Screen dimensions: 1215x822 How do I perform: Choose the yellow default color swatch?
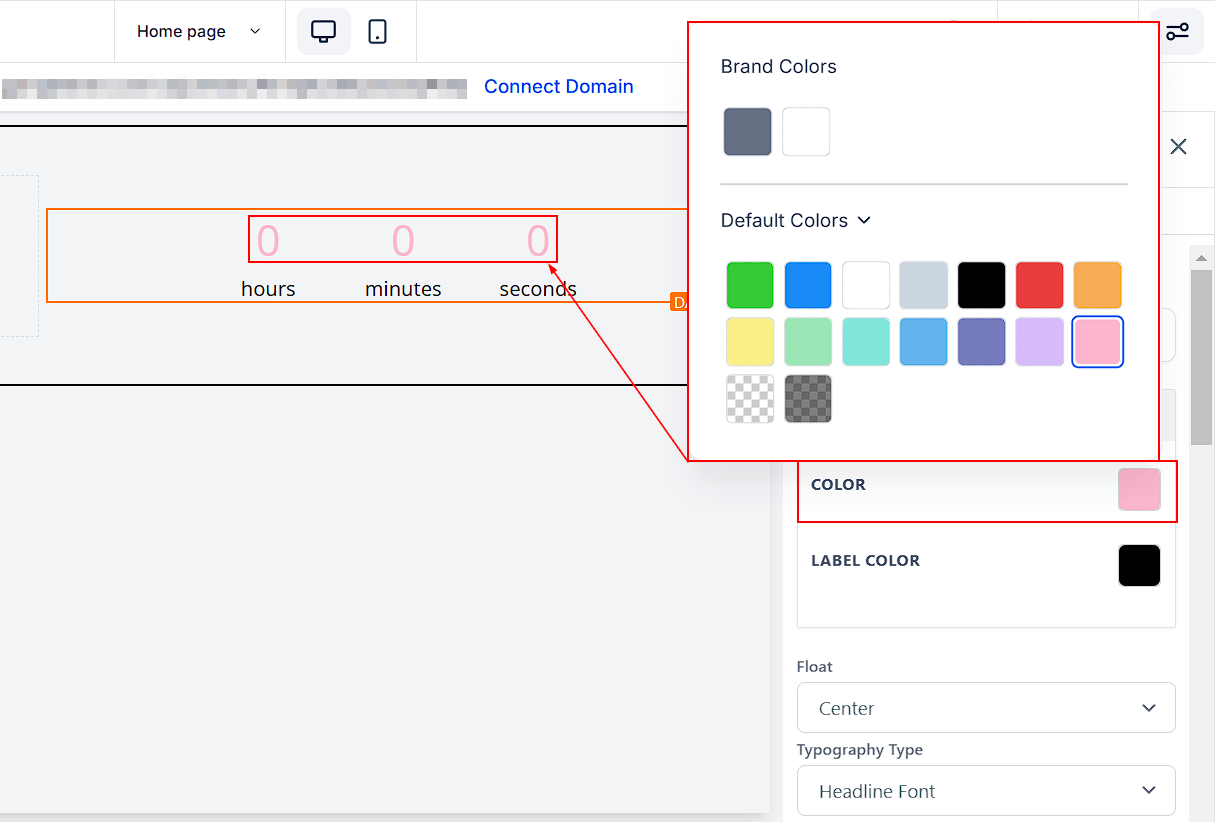tap(750, 342)
